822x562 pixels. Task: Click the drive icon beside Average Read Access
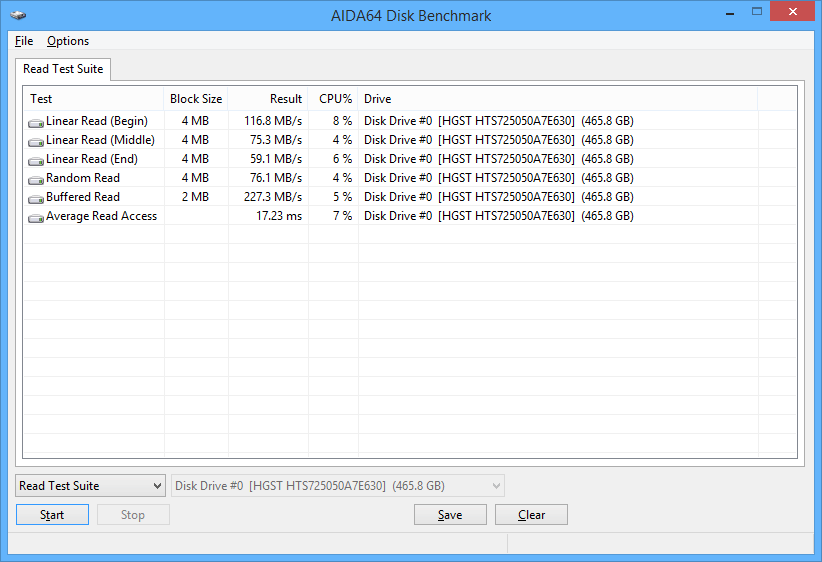[36, 218]
